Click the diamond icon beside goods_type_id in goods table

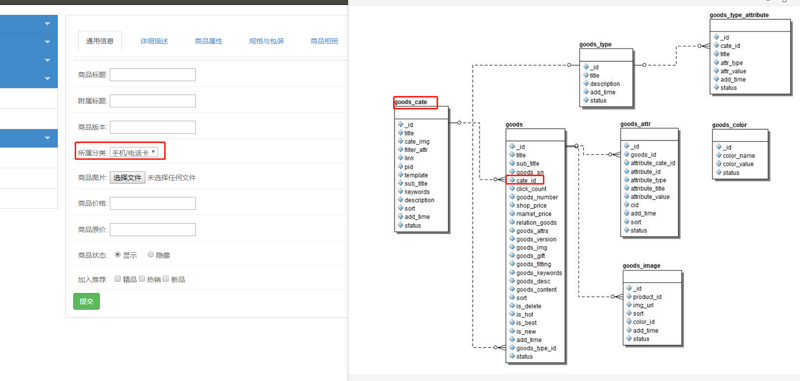click(x=512, y=348)
